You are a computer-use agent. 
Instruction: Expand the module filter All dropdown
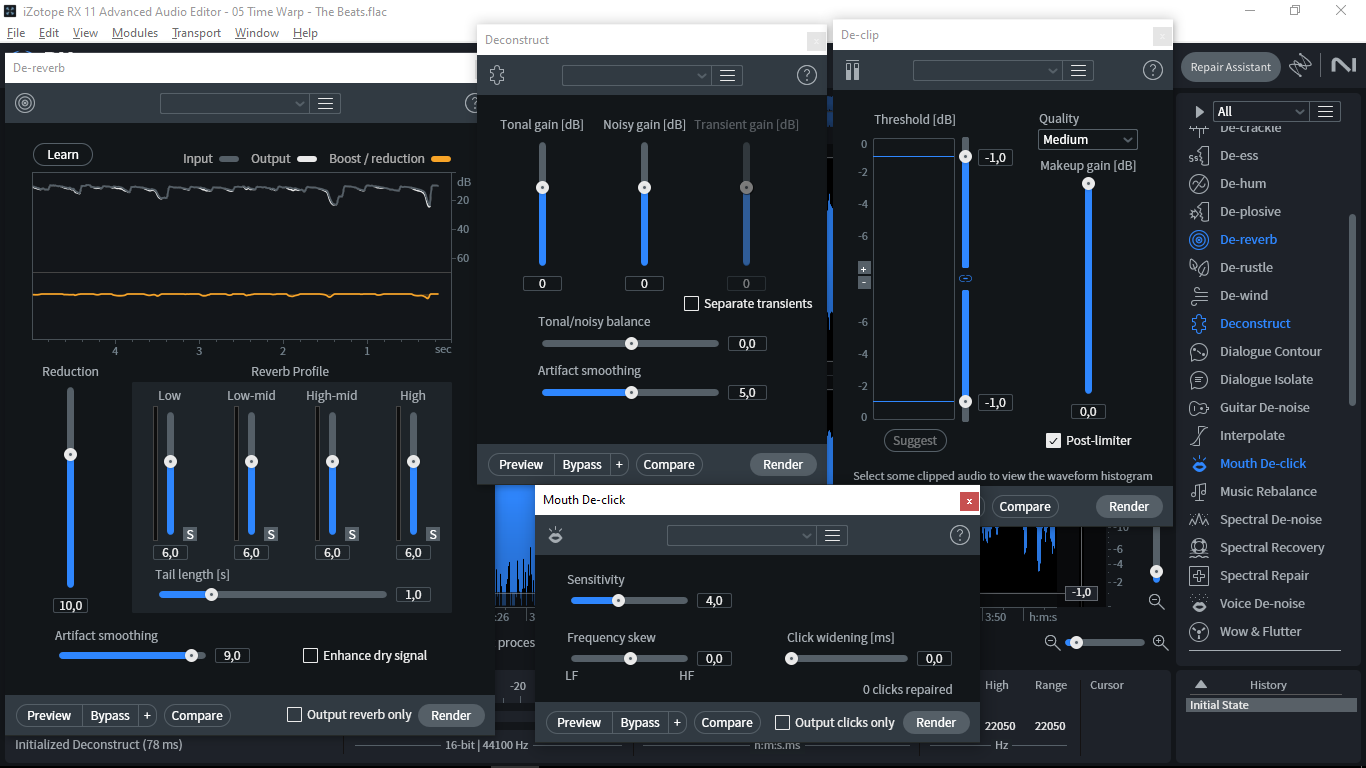pos(1260,112)
